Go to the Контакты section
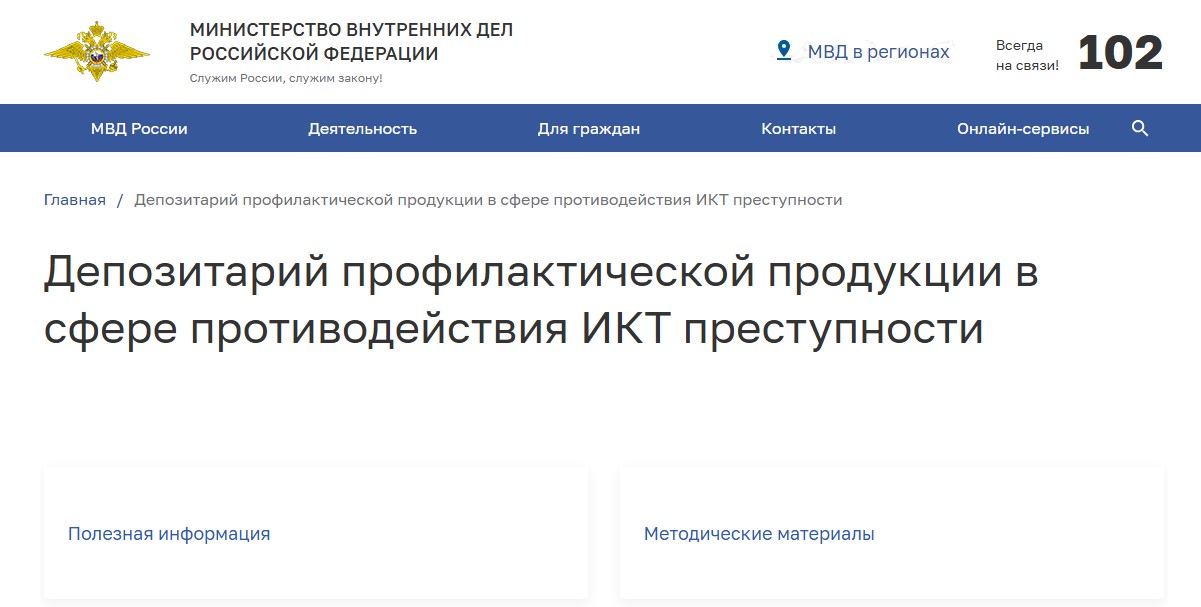 [799, 128]
